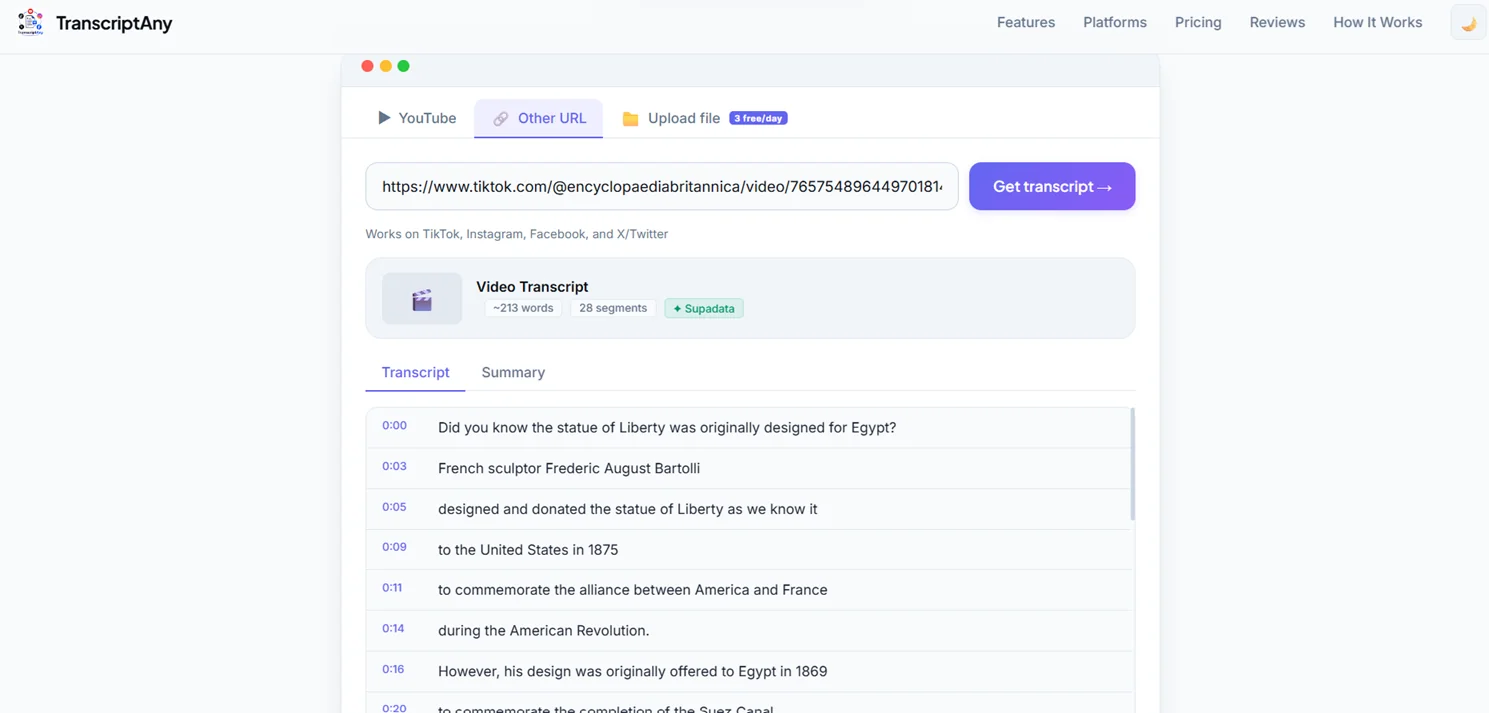Click the red window dot

click(367, 66)
